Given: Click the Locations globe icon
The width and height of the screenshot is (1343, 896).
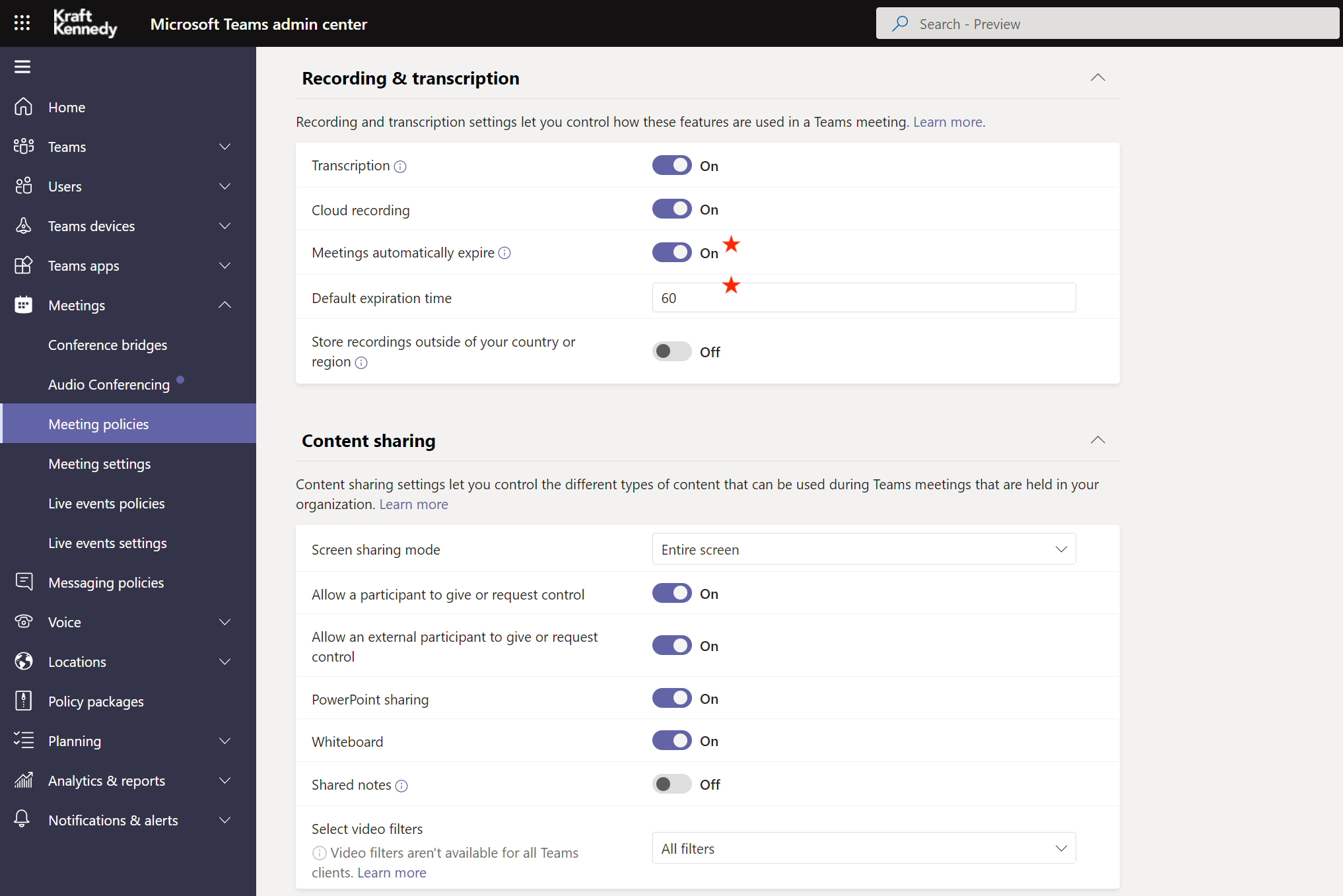Looking at the screenshot, I should 24,662.
